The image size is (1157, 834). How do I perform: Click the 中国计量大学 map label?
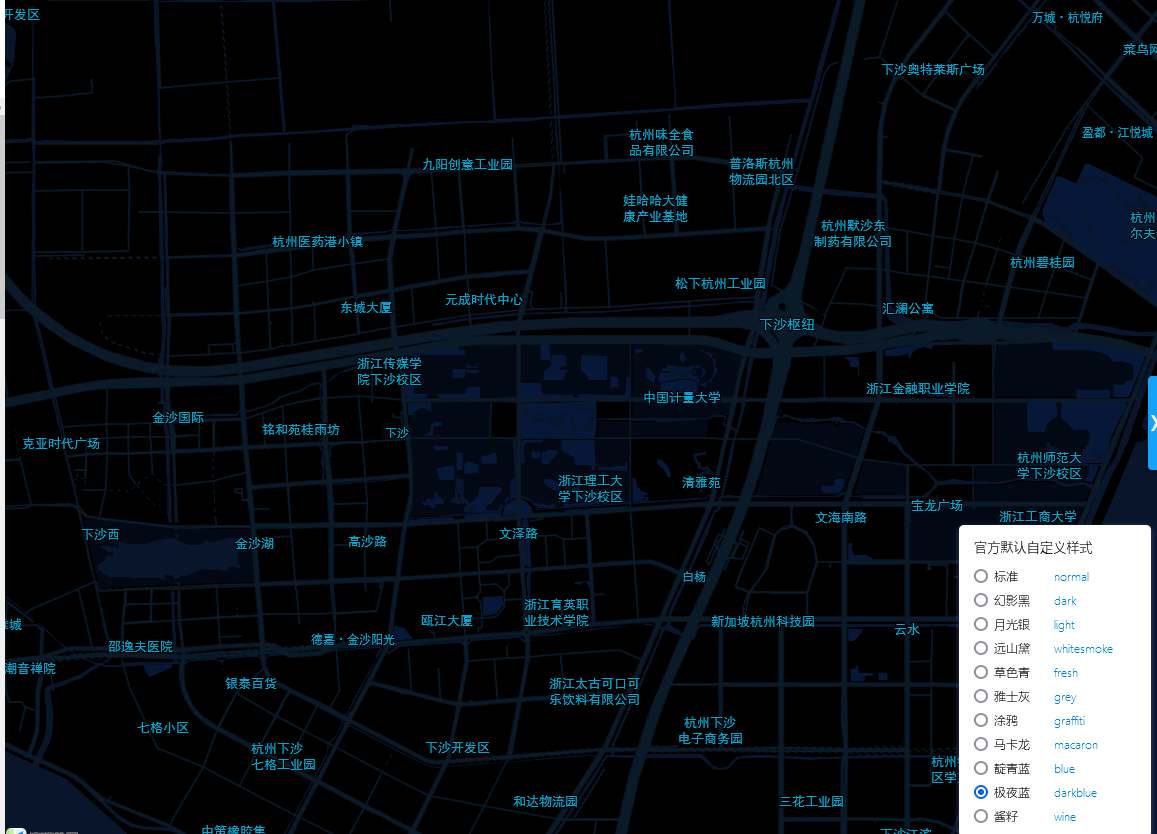681,398
